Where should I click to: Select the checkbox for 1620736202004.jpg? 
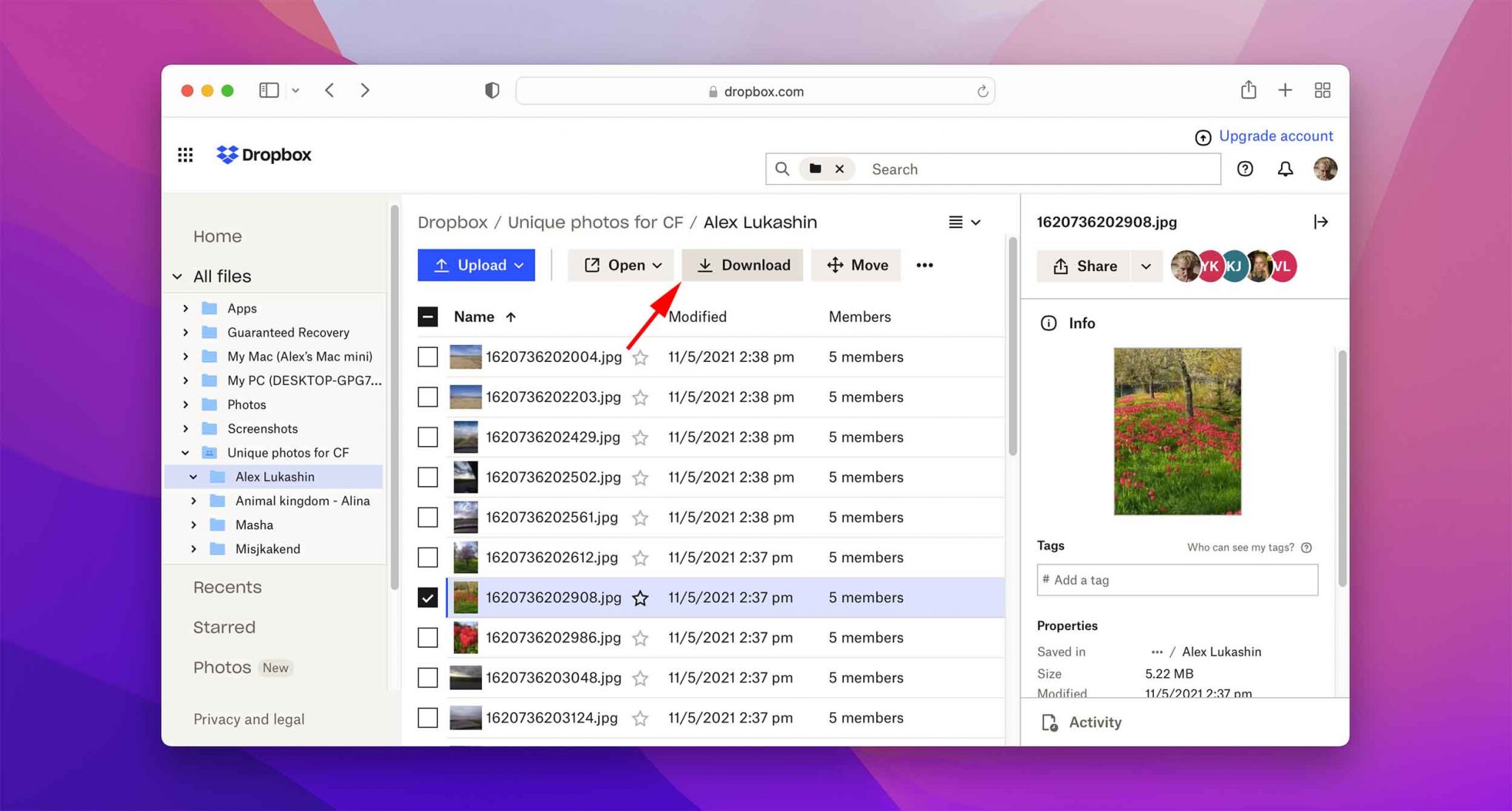(x=427, y=357)
